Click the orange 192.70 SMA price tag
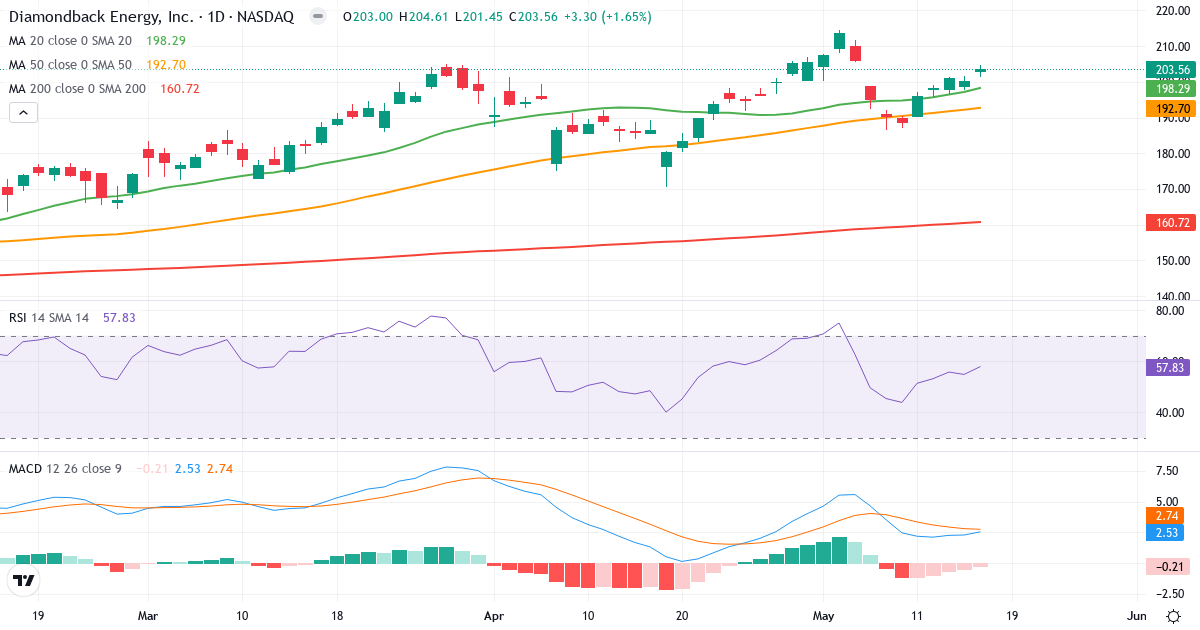The height and width of the screenshot is (630, 1200). point(1169,108)
